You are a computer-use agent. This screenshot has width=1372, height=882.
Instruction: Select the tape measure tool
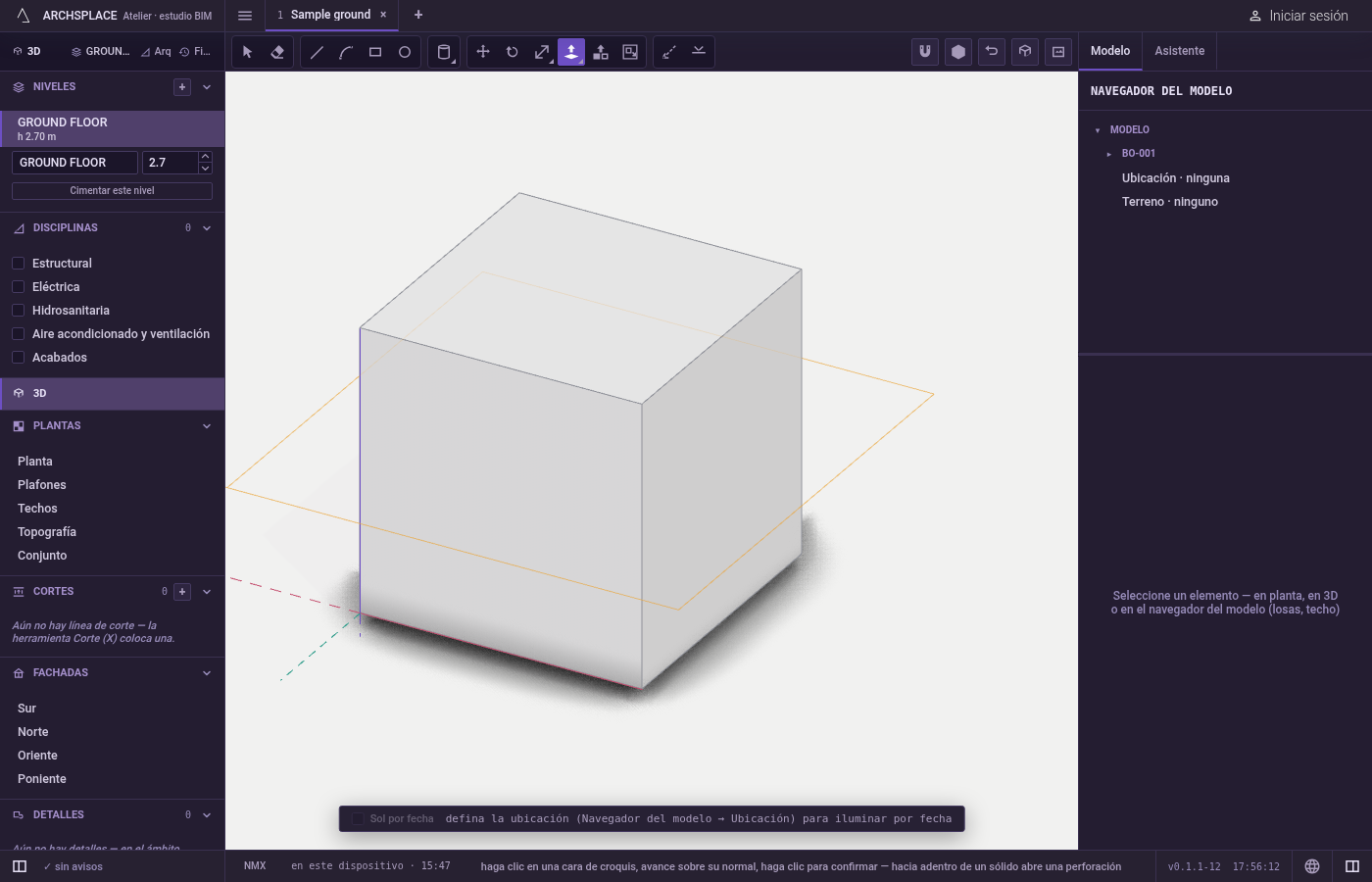tap(669, 52)
